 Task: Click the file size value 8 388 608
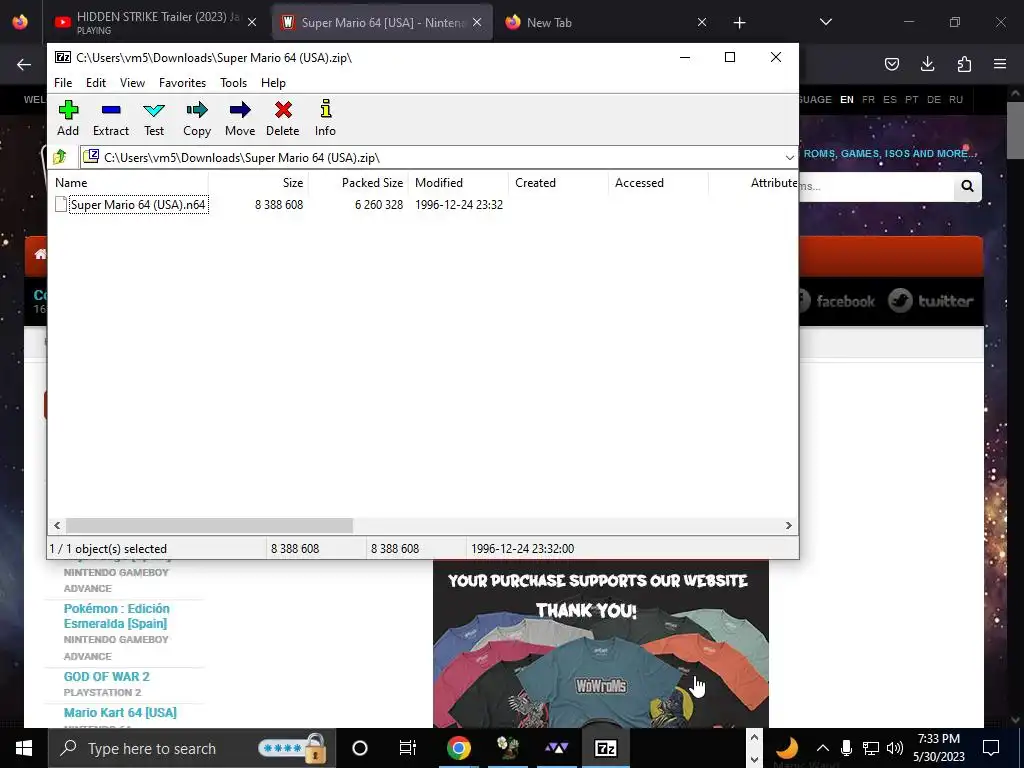279,204
